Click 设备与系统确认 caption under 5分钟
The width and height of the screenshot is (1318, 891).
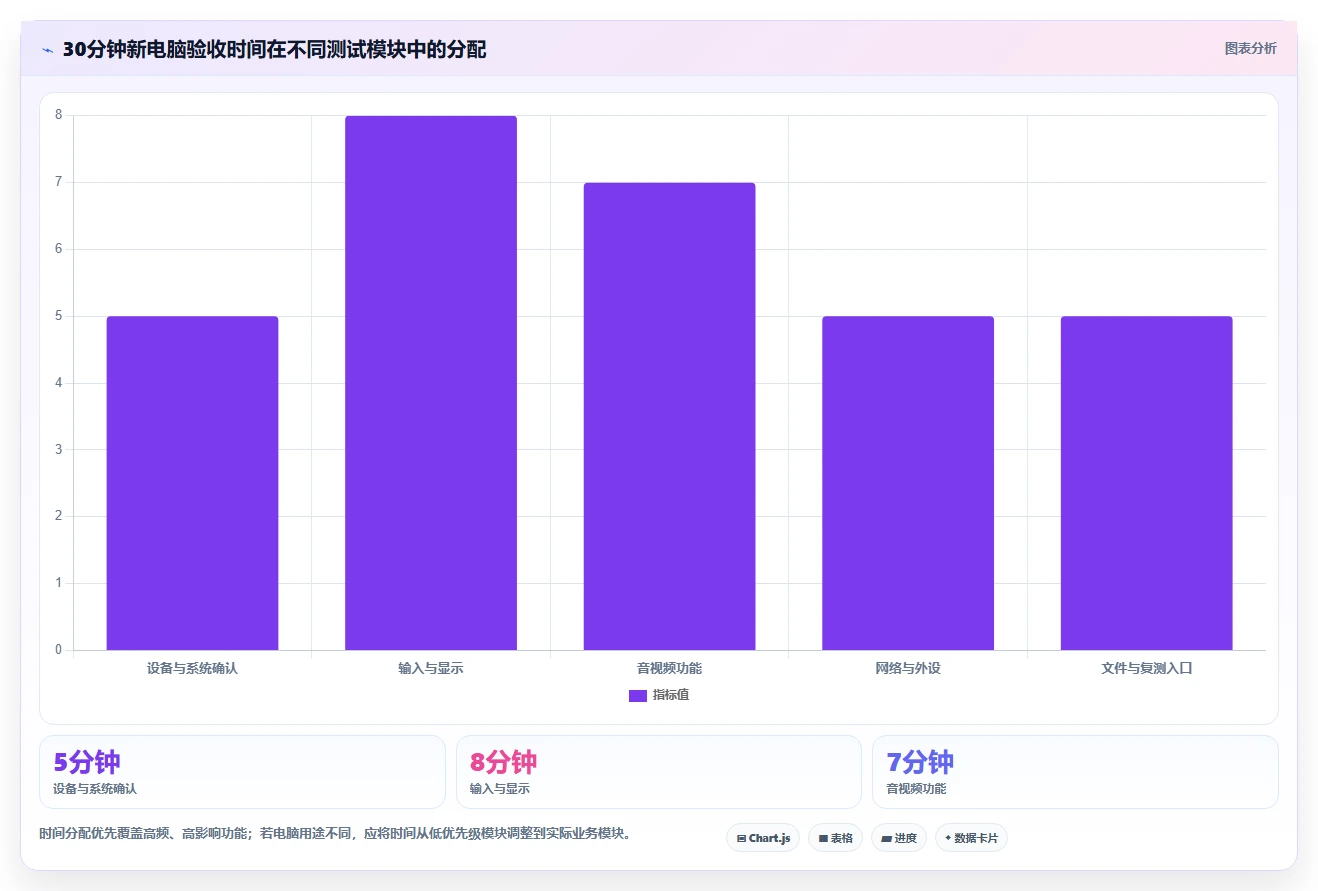(95, 789)
